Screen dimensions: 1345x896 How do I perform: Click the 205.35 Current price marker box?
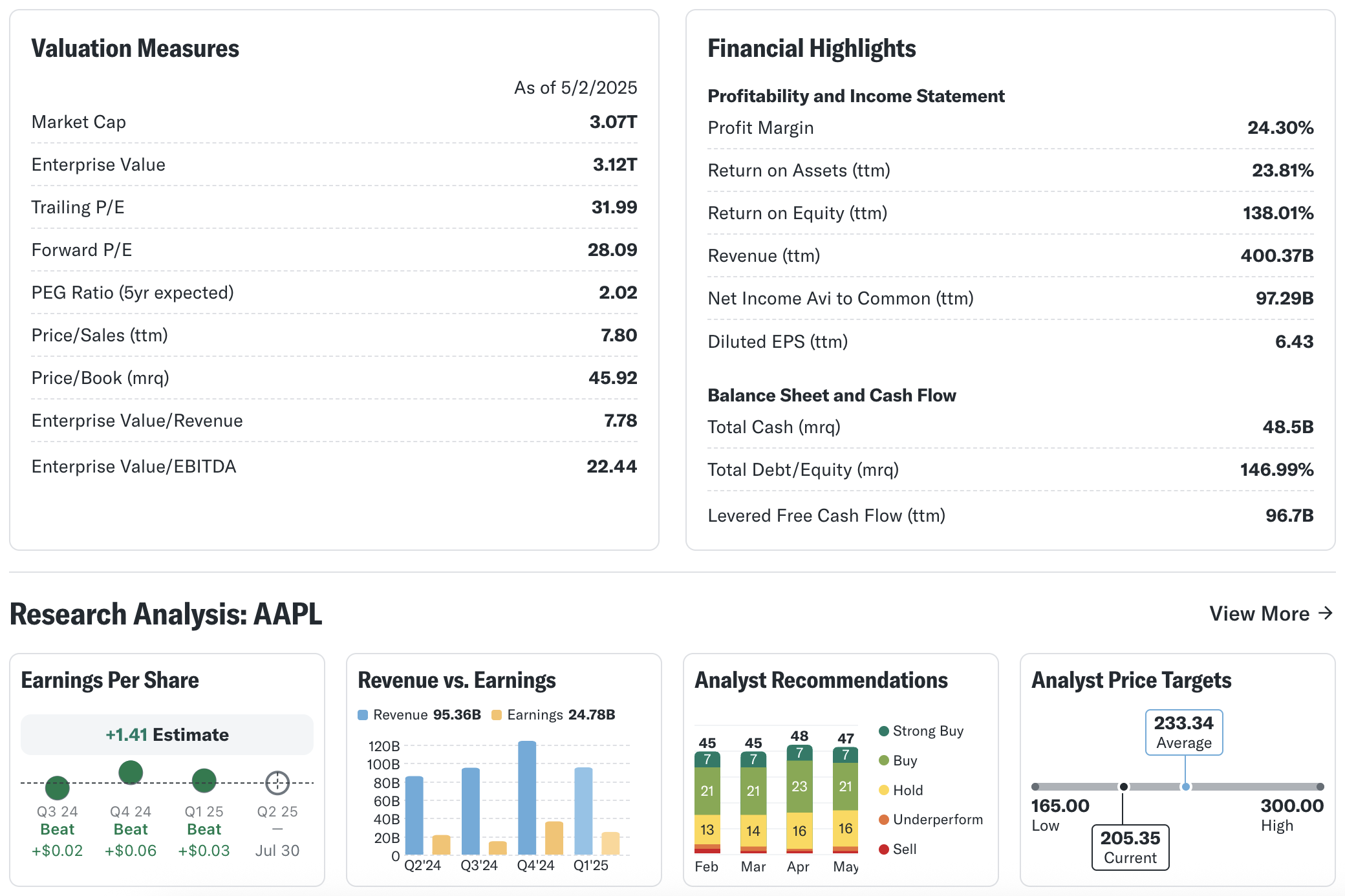click(x=1130, y=847)
